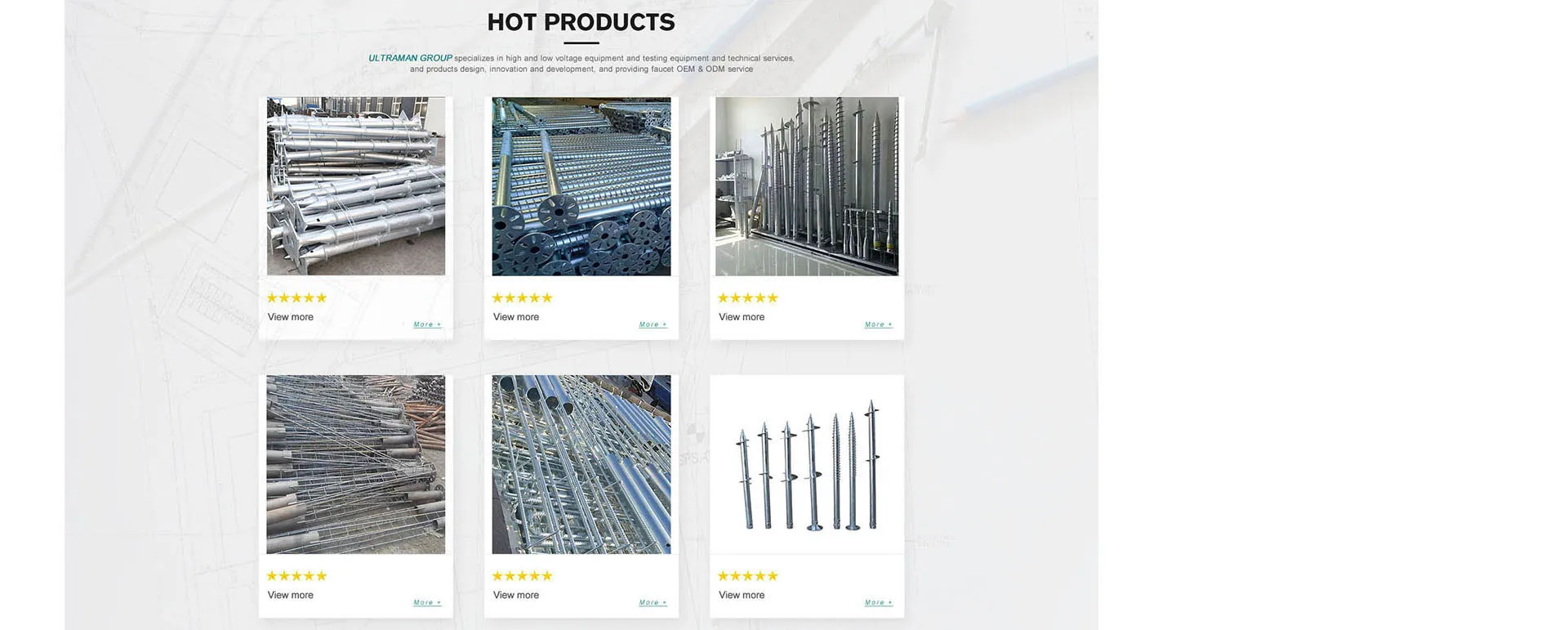Screen dimensions: 1568x630
Task: Open the wire cage poles product image
Action: (x=356, y=464)
